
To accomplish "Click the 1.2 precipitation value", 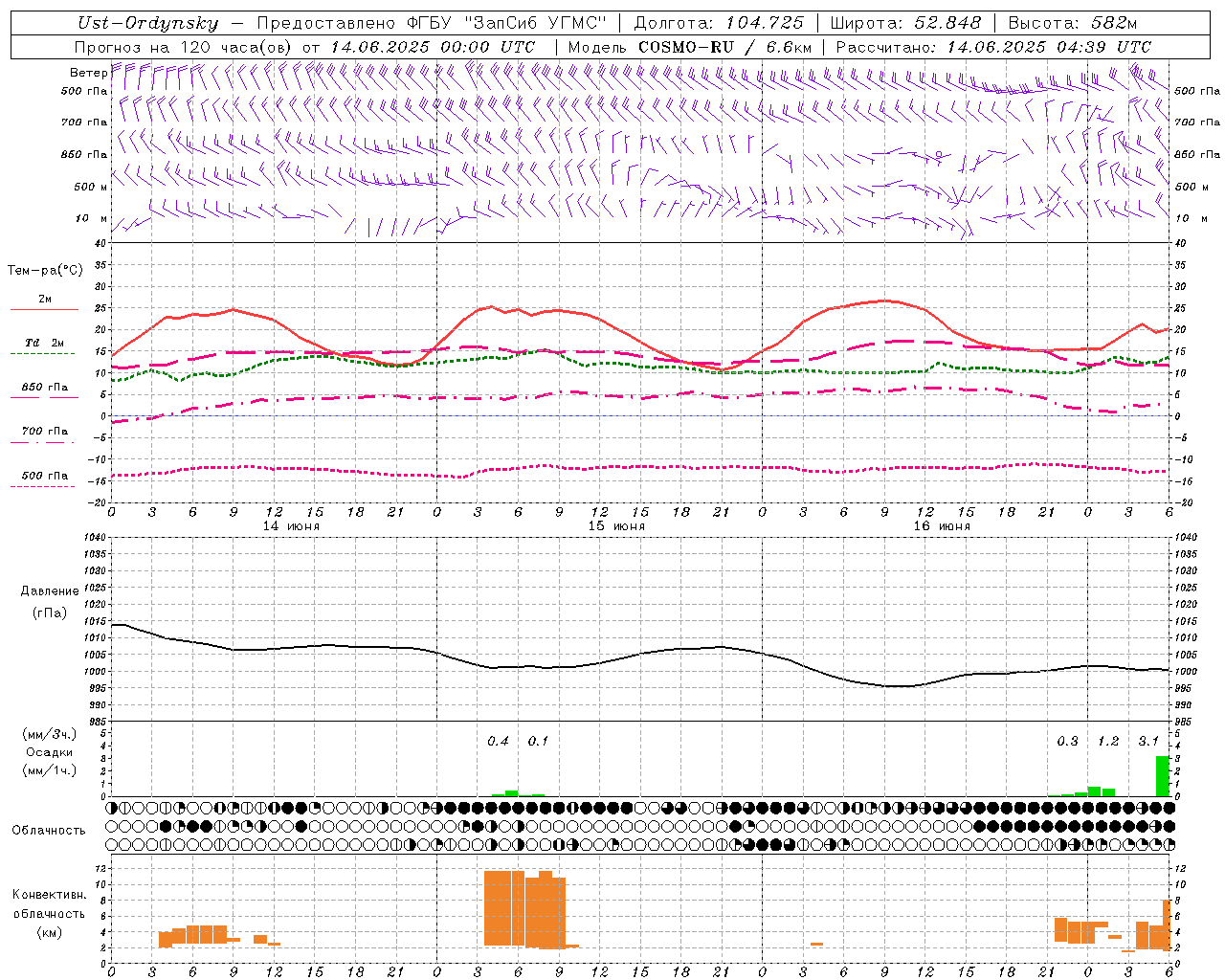I will tap(1108, 742).
